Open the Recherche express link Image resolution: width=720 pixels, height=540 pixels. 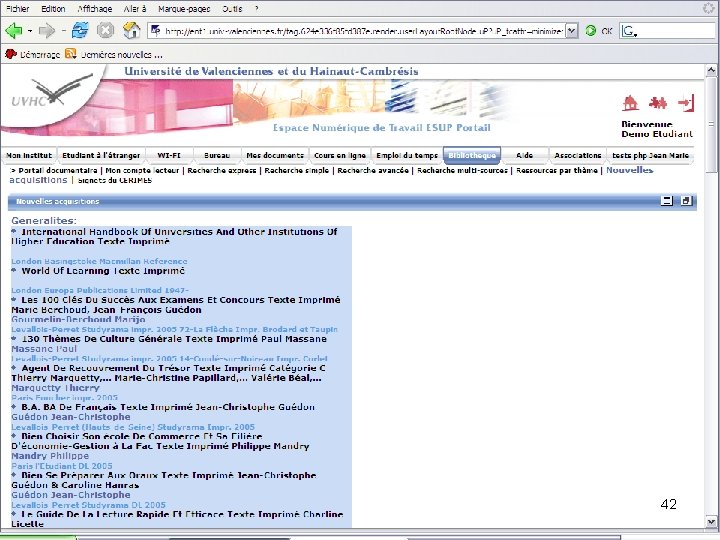[222, 170]
